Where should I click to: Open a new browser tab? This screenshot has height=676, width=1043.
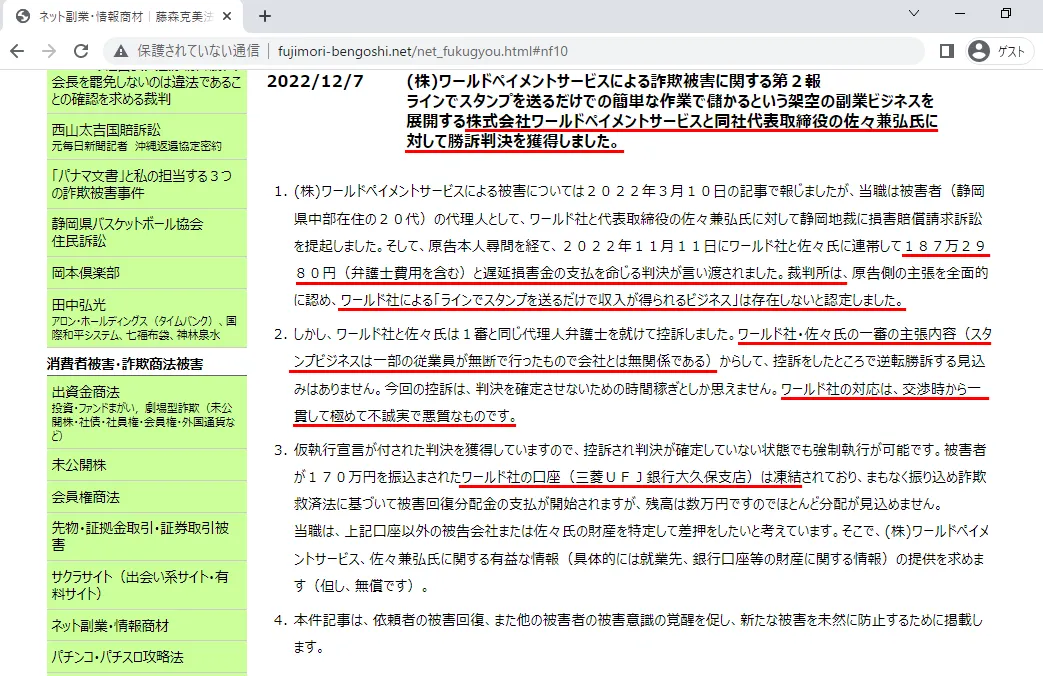coord(265,16)
